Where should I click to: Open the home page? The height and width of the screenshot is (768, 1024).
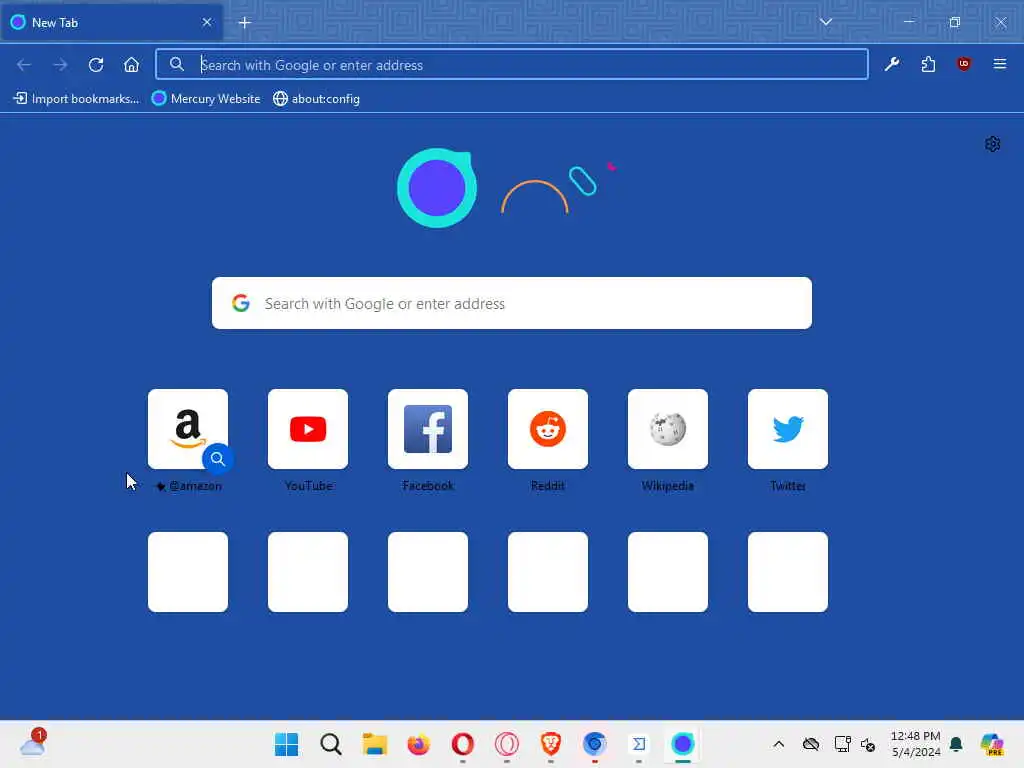click(131, 65)
